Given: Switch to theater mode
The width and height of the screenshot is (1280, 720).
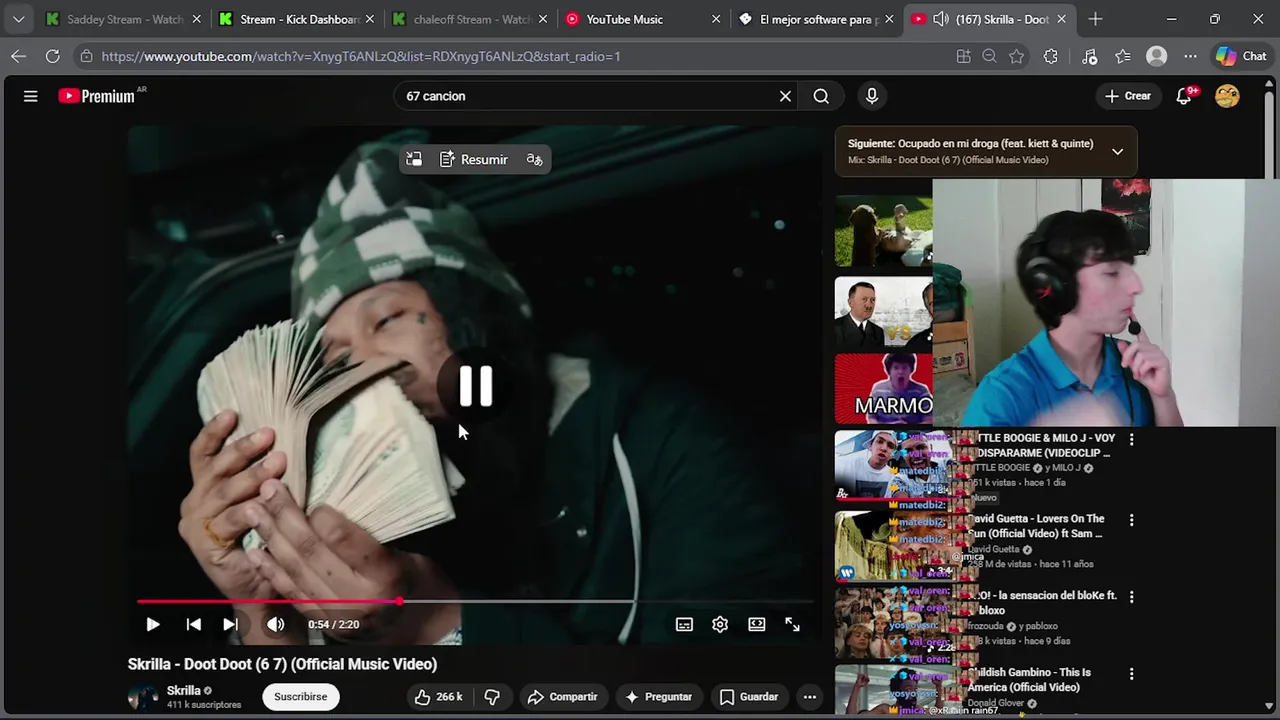Looking at the screenshot, I should pyautogui.click(x=757, y=624).
